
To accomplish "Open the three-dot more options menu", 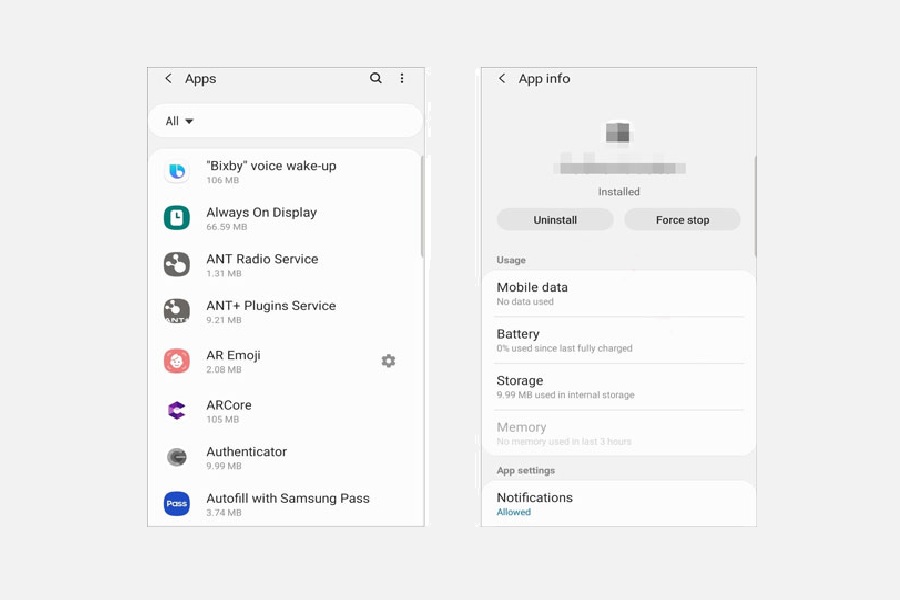I will [x=402, y=78].
